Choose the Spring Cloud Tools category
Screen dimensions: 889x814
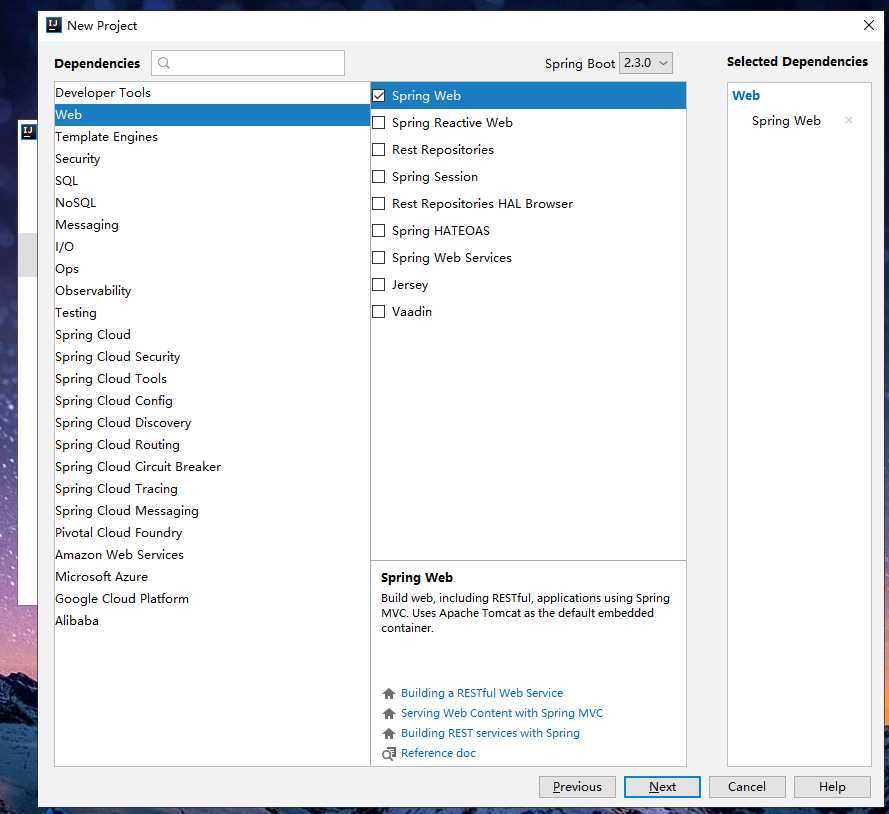click(212, 379)
